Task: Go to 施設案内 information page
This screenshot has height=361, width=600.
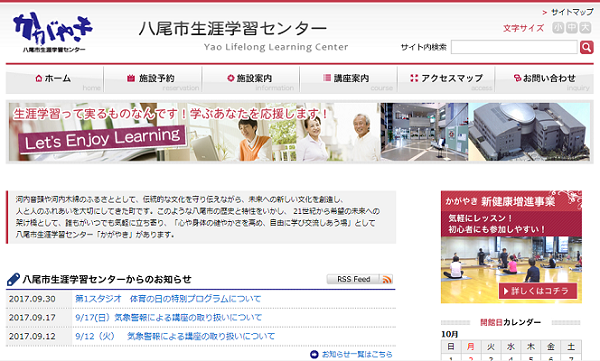Action: point(251,80)
